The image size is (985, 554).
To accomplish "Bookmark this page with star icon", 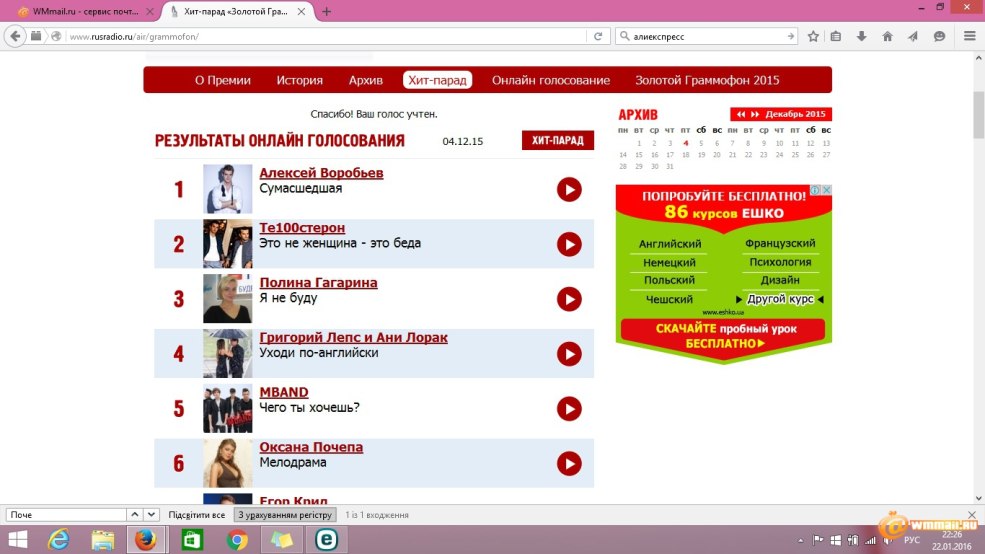I will point(813,36).
